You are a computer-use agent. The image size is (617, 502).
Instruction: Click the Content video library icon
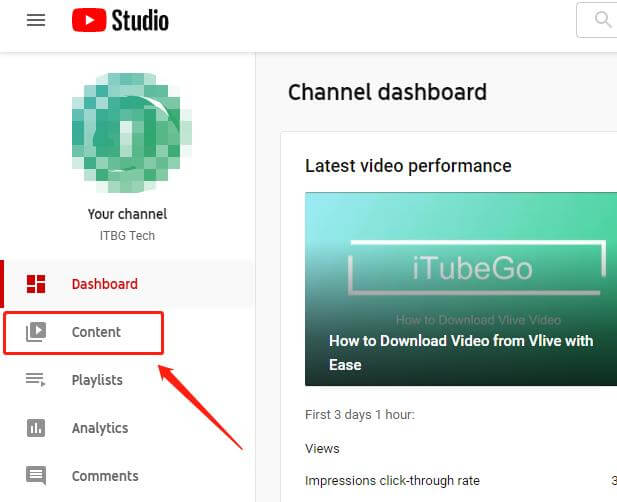pos(36,332)
